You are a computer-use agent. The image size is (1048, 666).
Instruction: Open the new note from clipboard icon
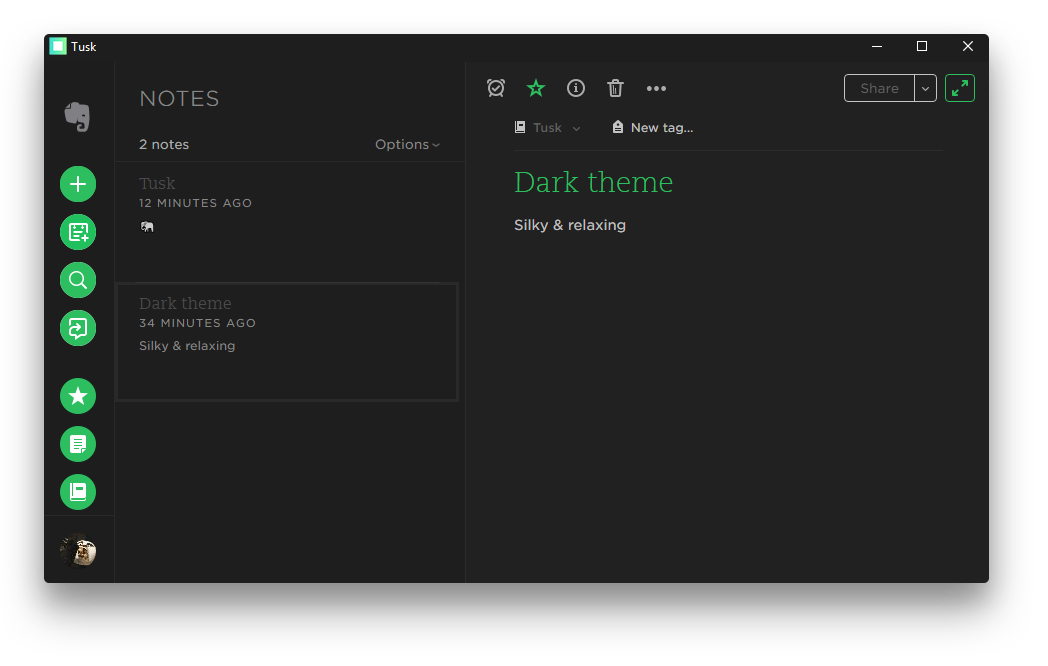[x=78, y=232]
